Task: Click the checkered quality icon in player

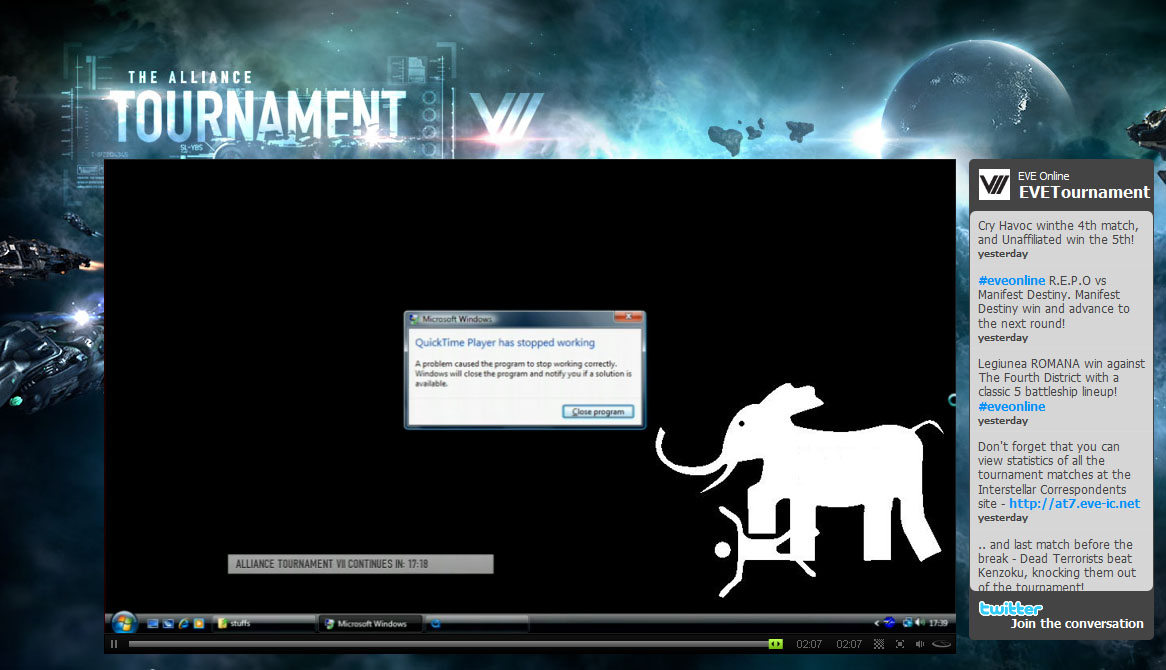Action: (879, 644)
